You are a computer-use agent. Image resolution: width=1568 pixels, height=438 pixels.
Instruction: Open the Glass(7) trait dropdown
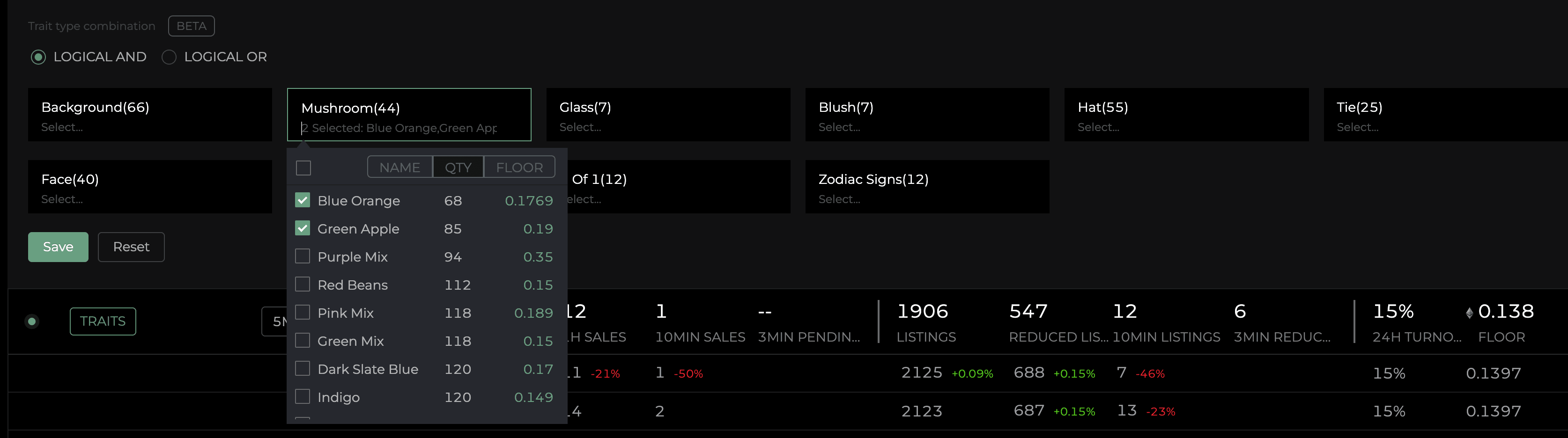point(668,115)
